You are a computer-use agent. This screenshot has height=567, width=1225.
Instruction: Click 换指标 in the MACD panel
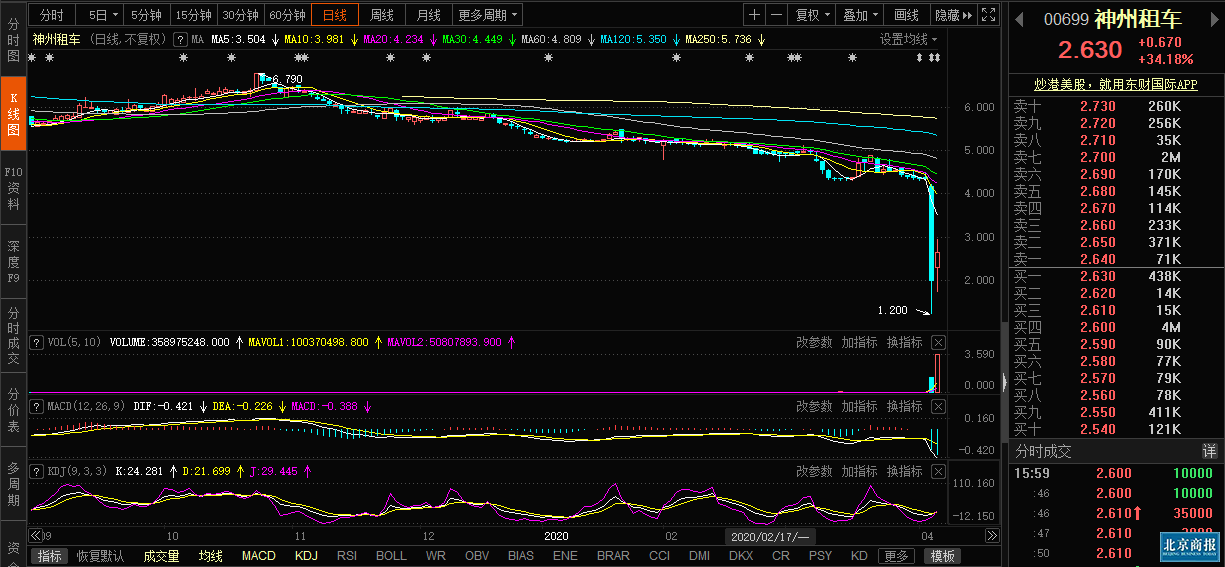pyautogui.click(x=904, y=406)
